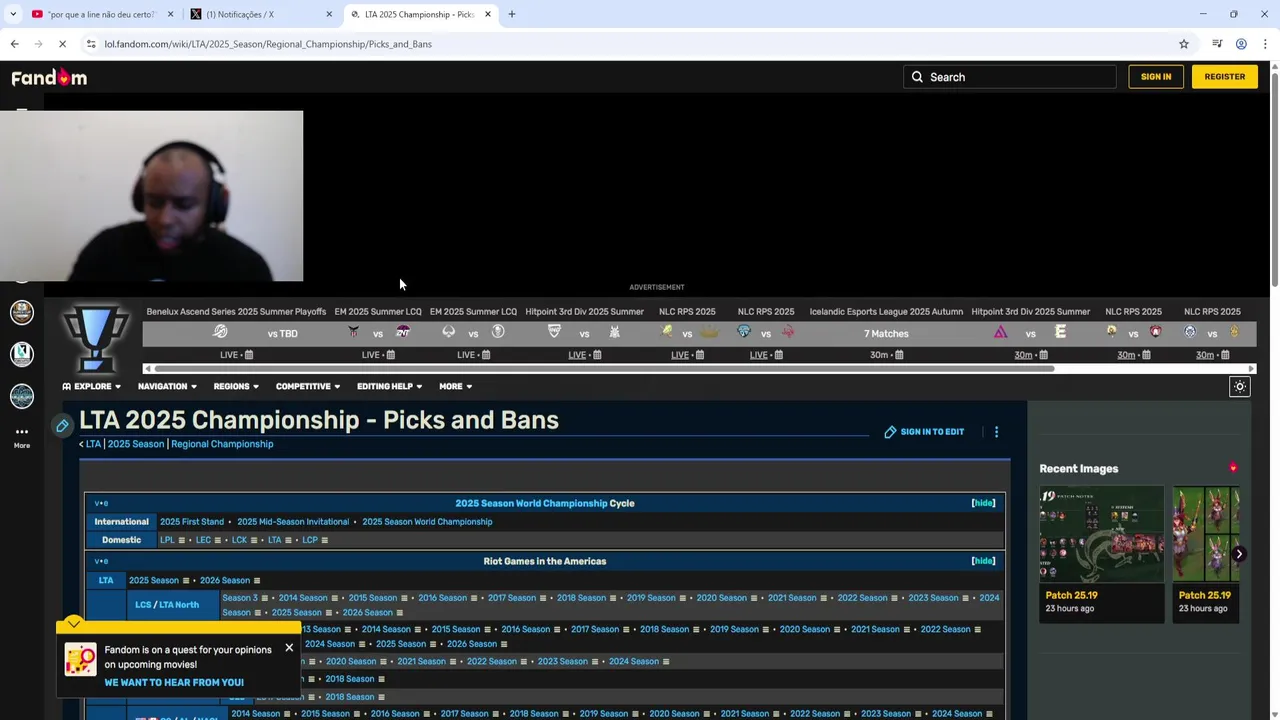Open the 2025 Season breadcrumb link
1280x720 pixels.
click(x=135, y=444)
